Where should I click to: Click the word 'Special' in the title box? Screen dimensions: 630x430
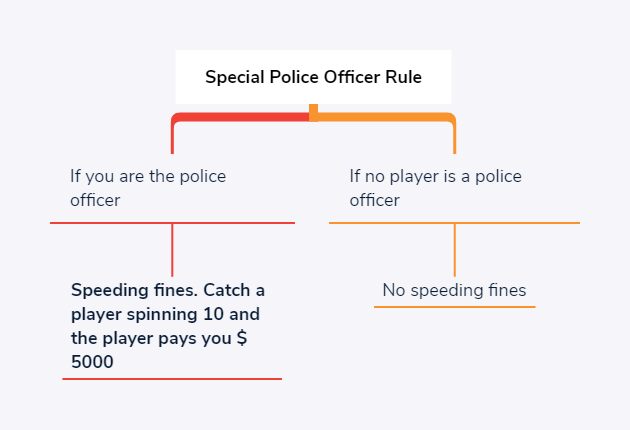pyautogui.click(x=235, y=78)
